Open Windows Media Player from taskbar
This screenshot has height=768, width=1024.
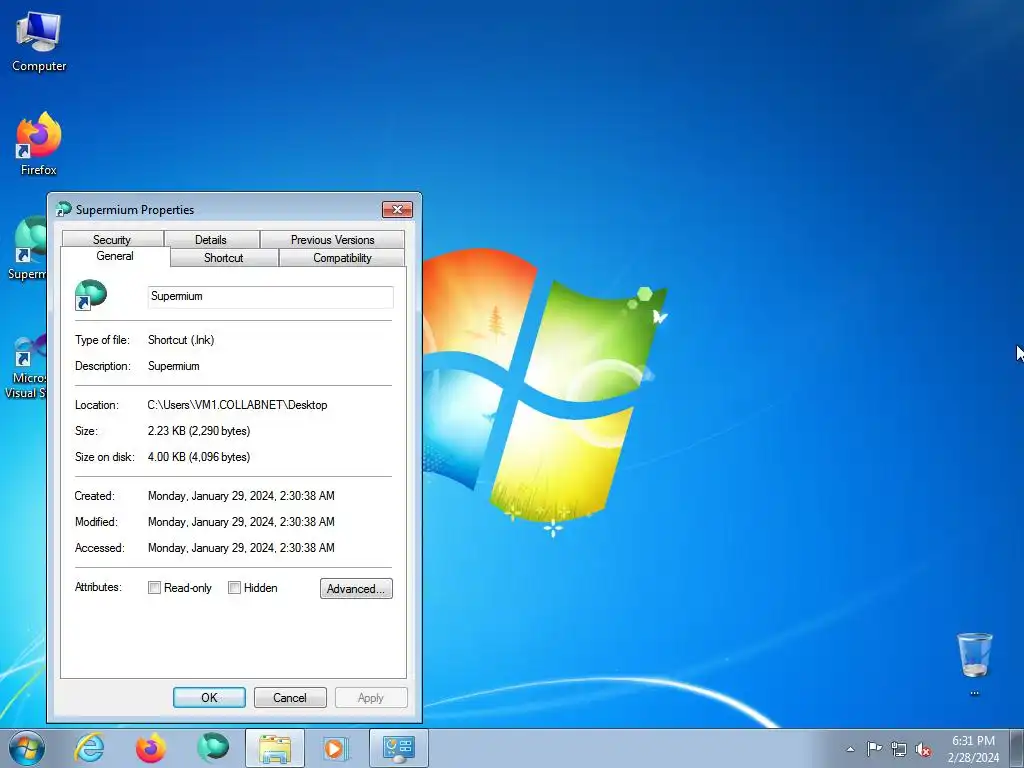tap(336, 748)
